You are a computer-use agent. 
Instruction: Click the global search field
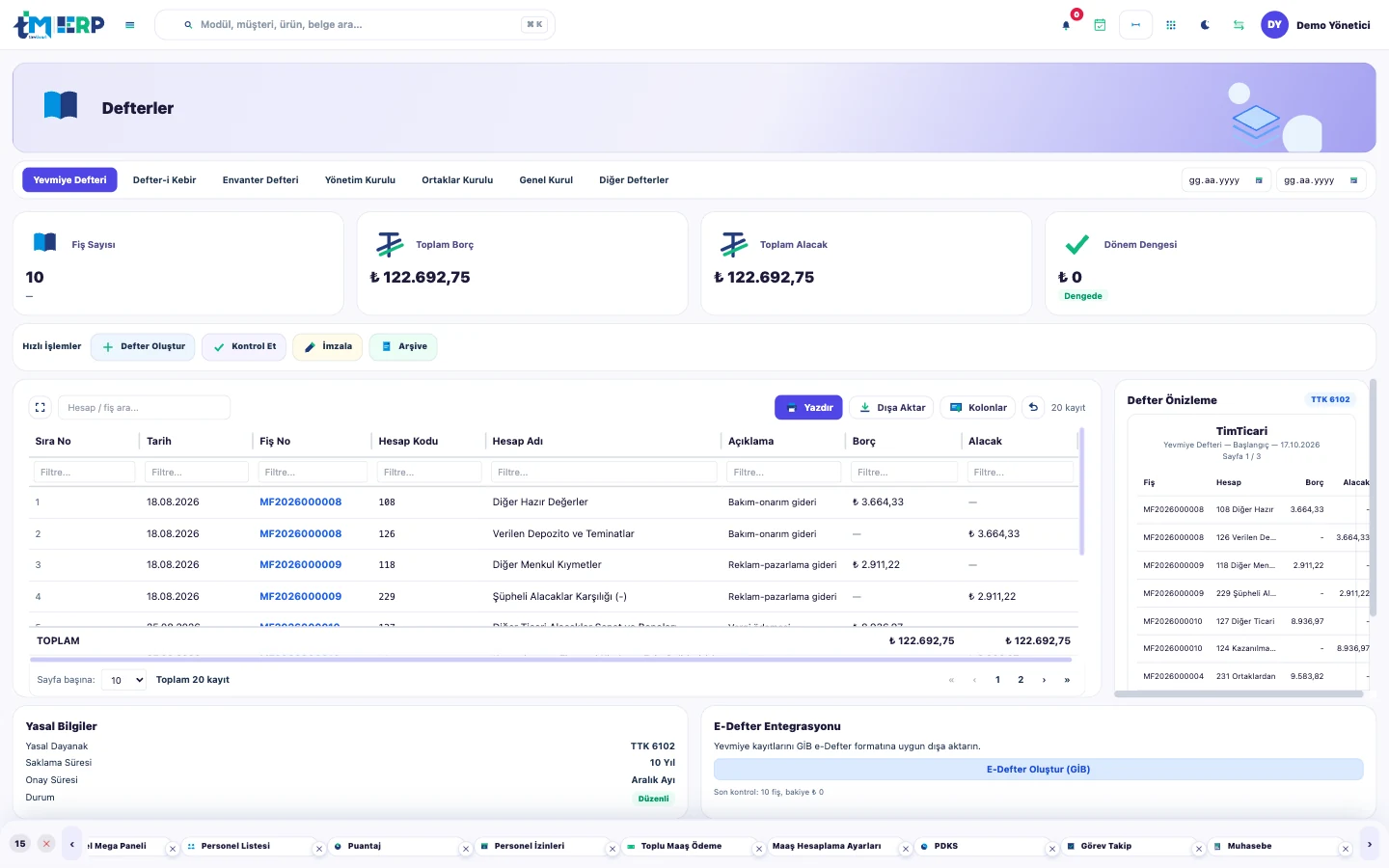[x=355, y=25]
